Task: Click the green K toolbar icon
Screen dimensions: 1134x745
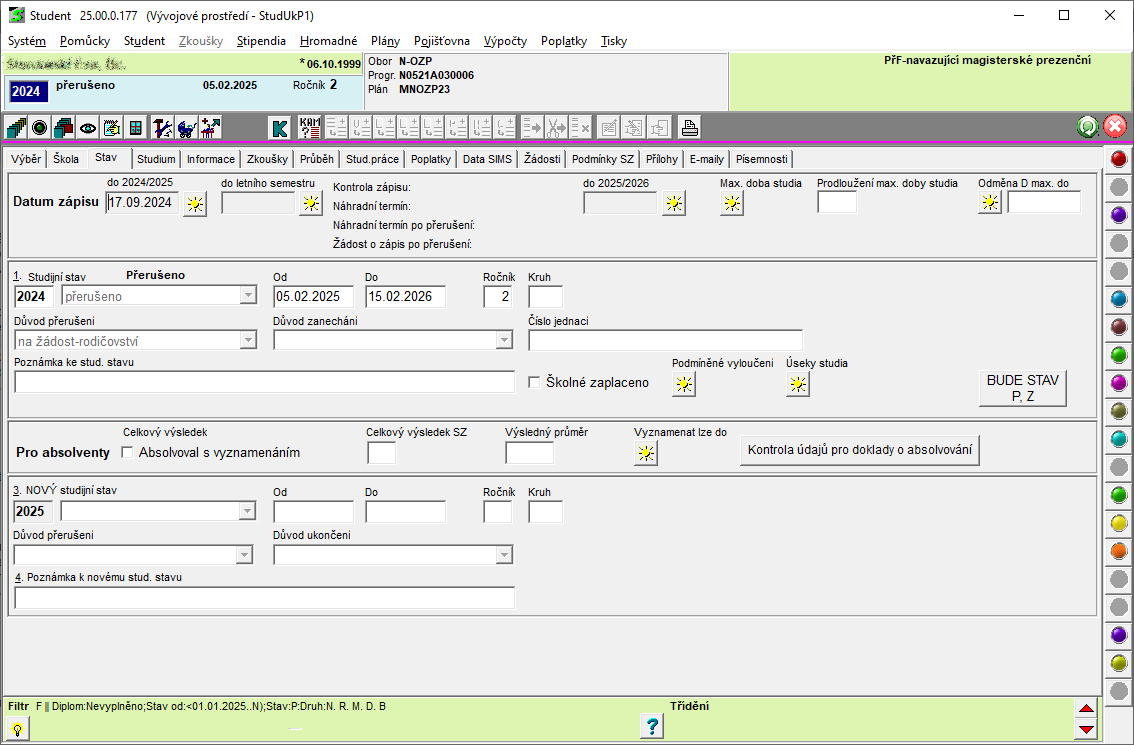Action: point(280,128)
